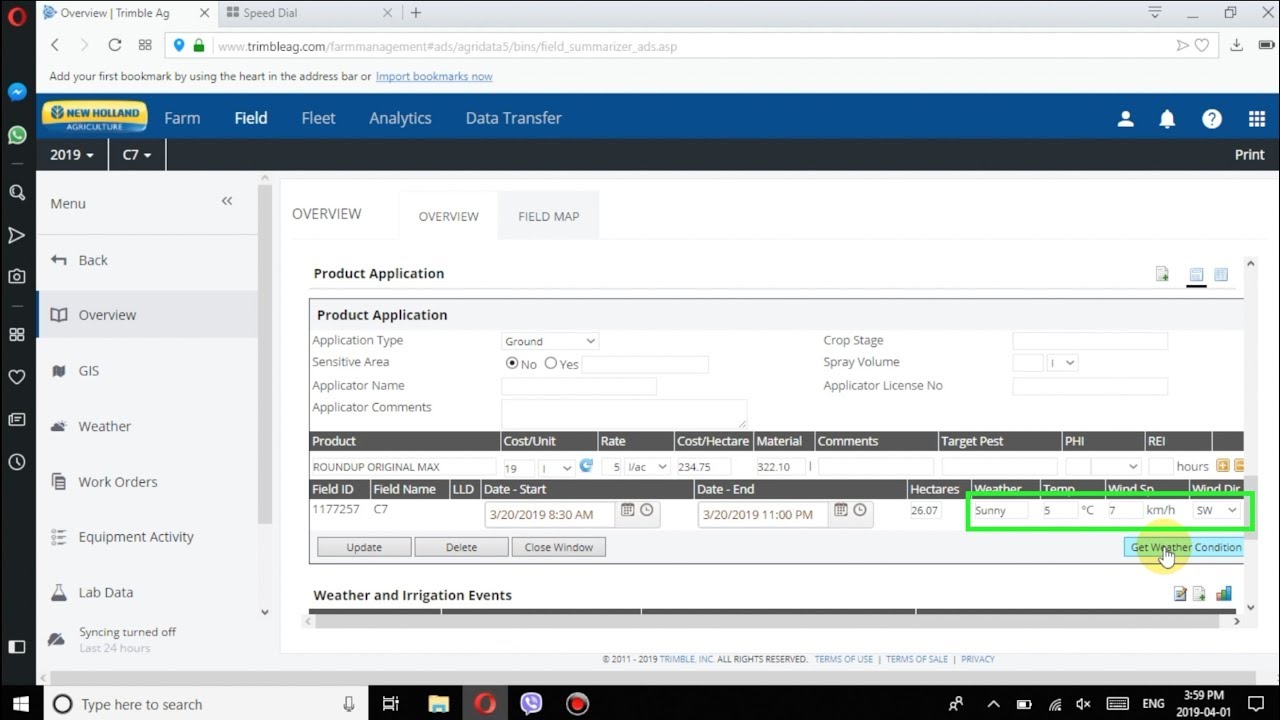Switch to the FIELD MAP tab

pos(548,216)
